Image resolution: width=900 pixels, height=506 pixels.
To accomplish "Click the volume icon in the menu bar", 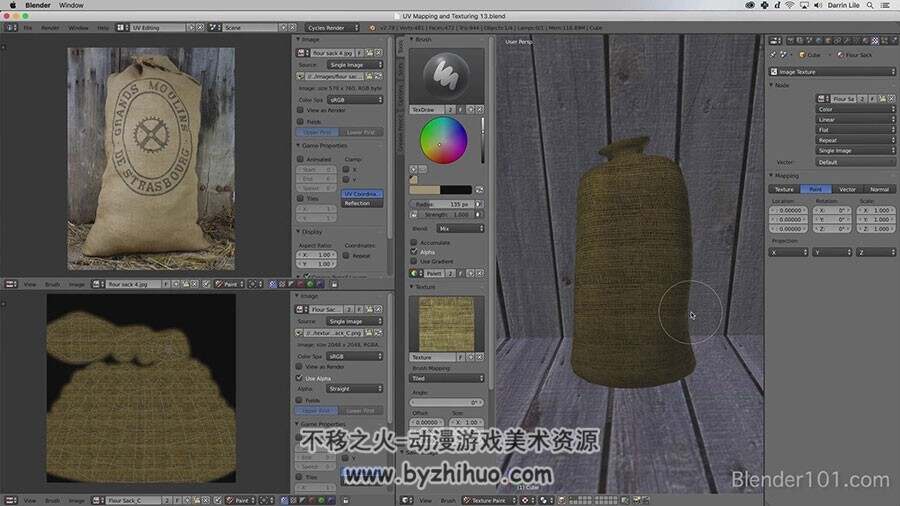I will point(817,5).
